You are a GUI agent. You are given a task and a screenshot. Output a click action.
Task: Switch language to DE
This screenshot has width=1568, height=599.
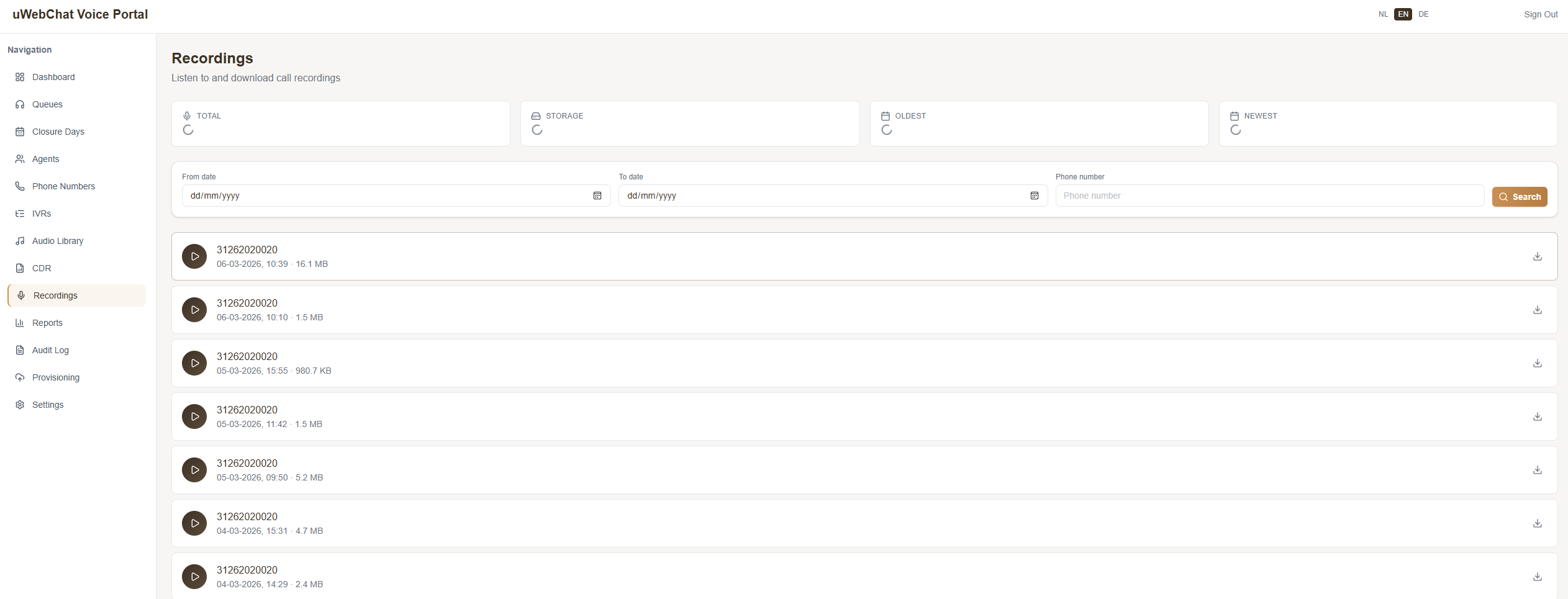click(x=1423, y=14)
